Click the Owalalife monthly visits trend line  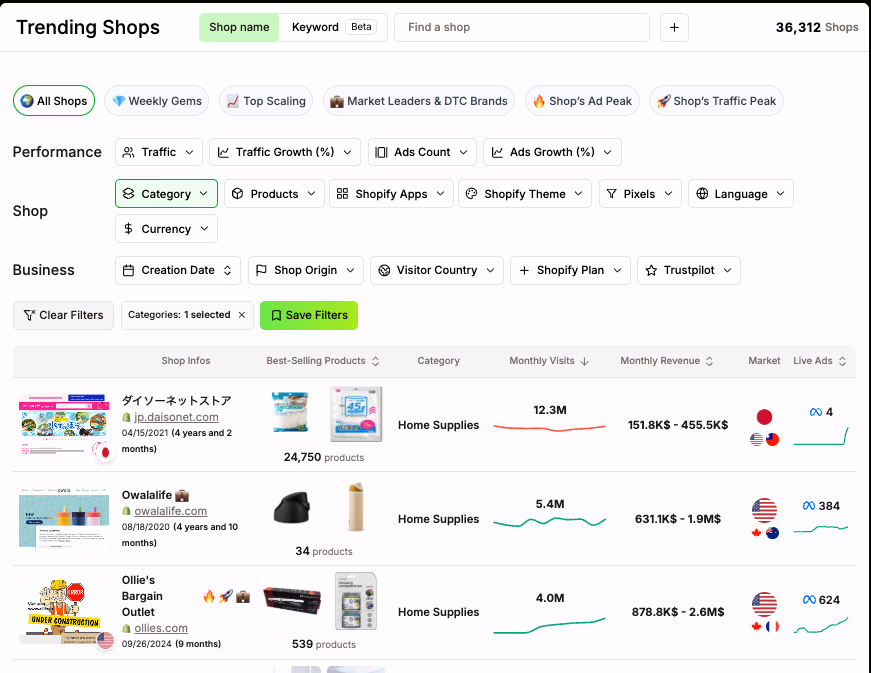pyautogui.click(x=549, y=522)
